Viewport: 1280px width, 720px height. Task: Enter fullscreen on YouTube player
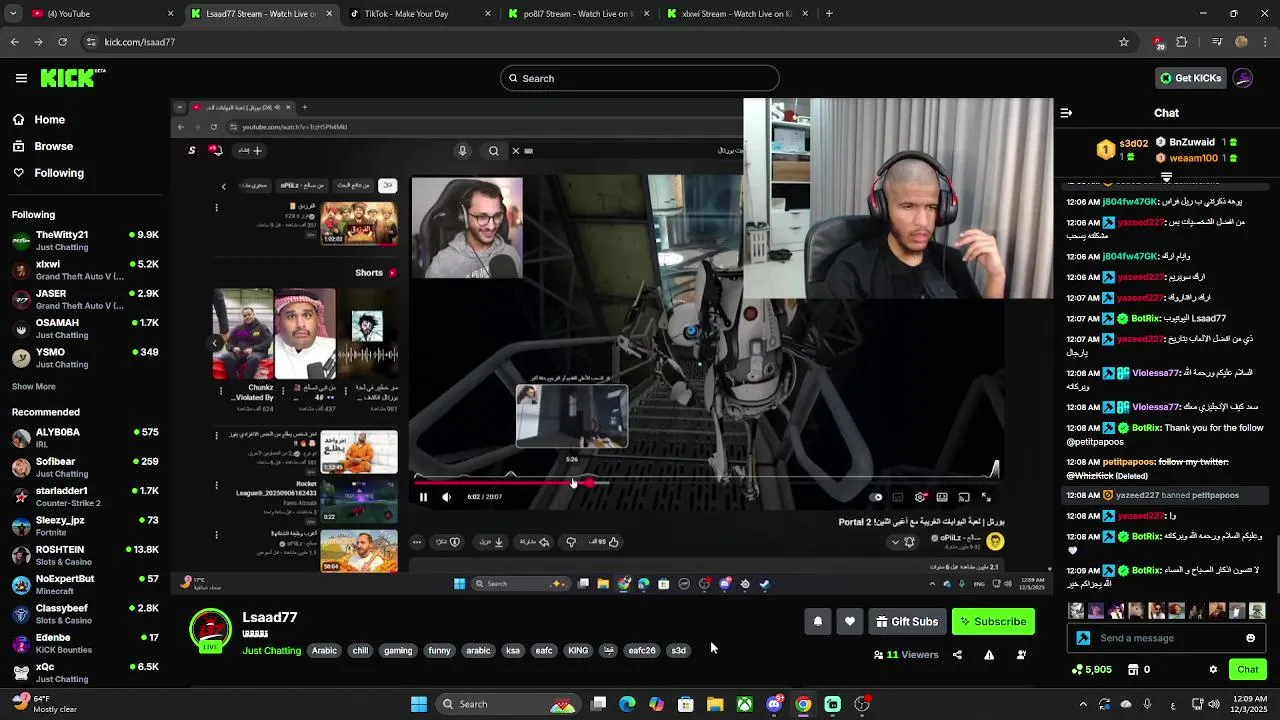[986, 497]
